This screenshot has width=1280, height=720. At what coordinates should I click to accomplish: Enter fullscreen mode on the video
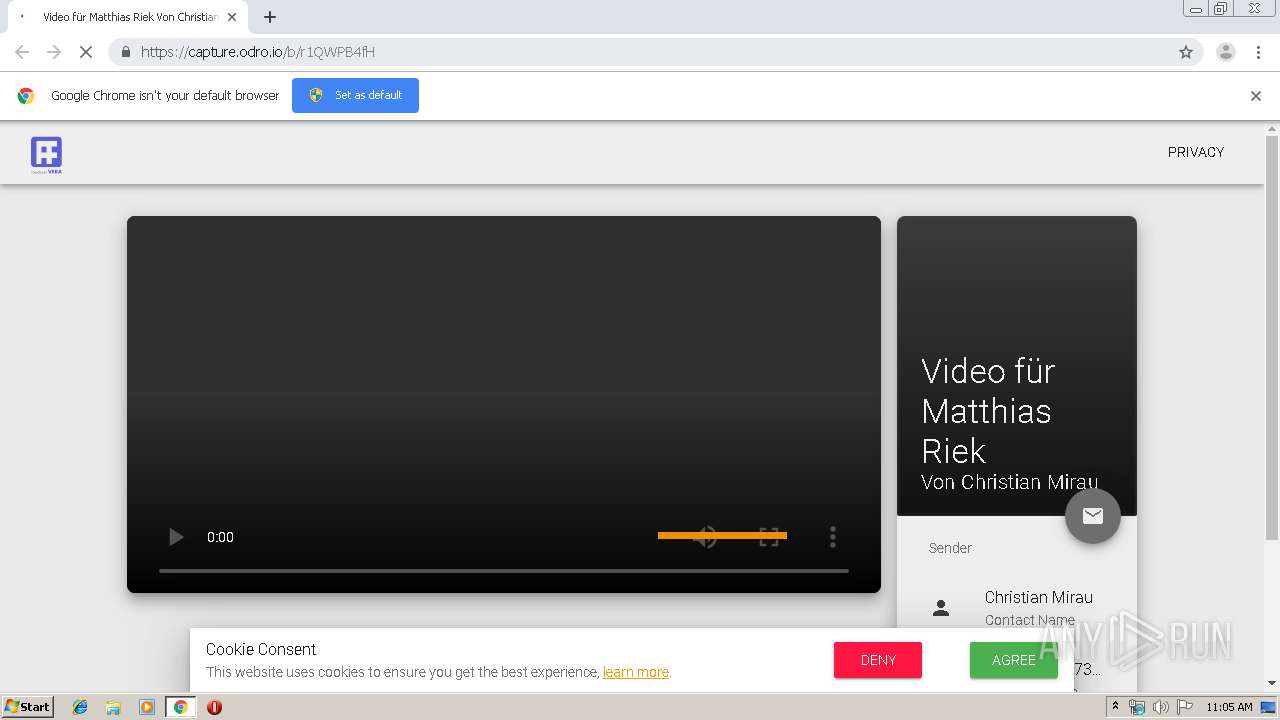coord(769,537)
